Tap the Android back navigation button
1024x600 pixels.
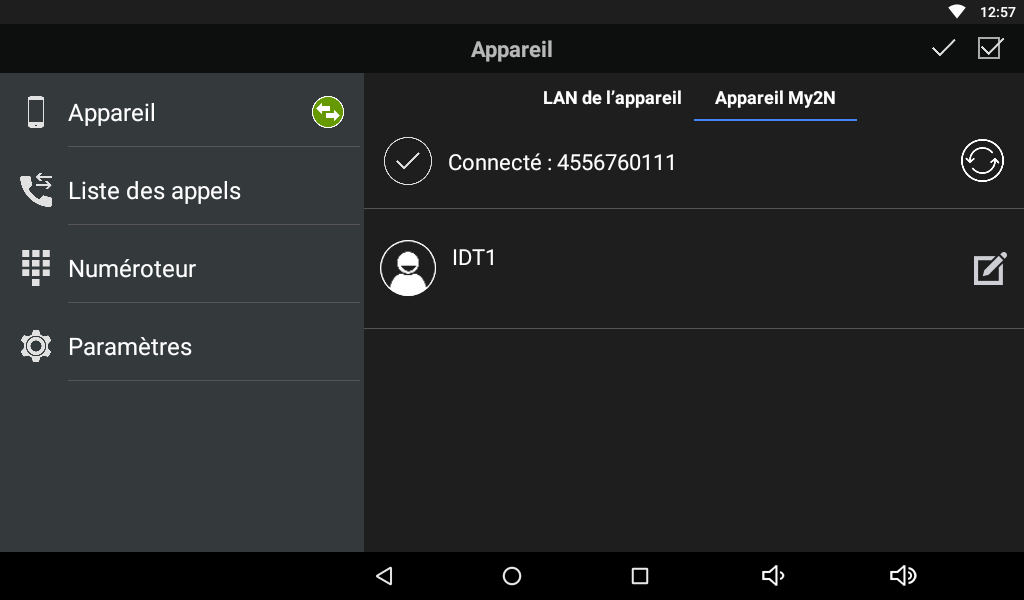384,576
